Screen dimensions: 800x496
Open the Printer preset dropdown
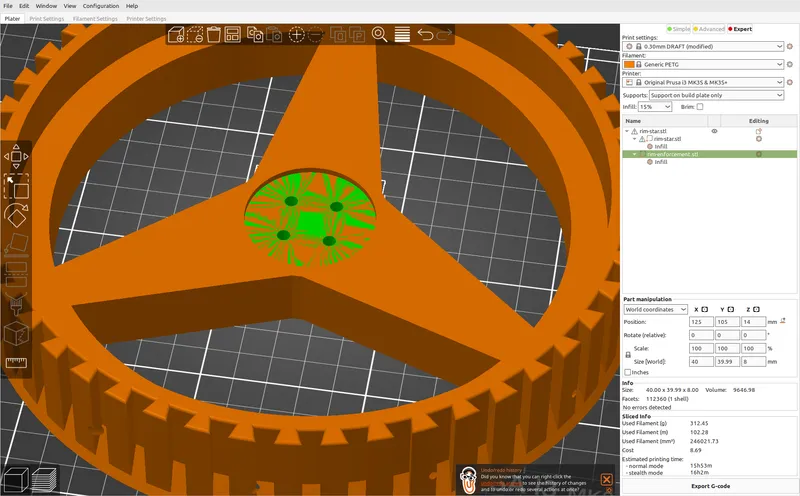[703, 82]
